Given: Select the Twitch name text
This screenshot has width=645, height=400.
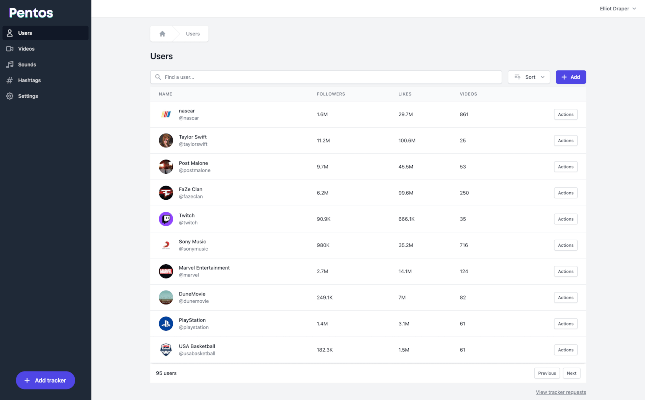Looking at the screenshot, I should pos(187,215).
